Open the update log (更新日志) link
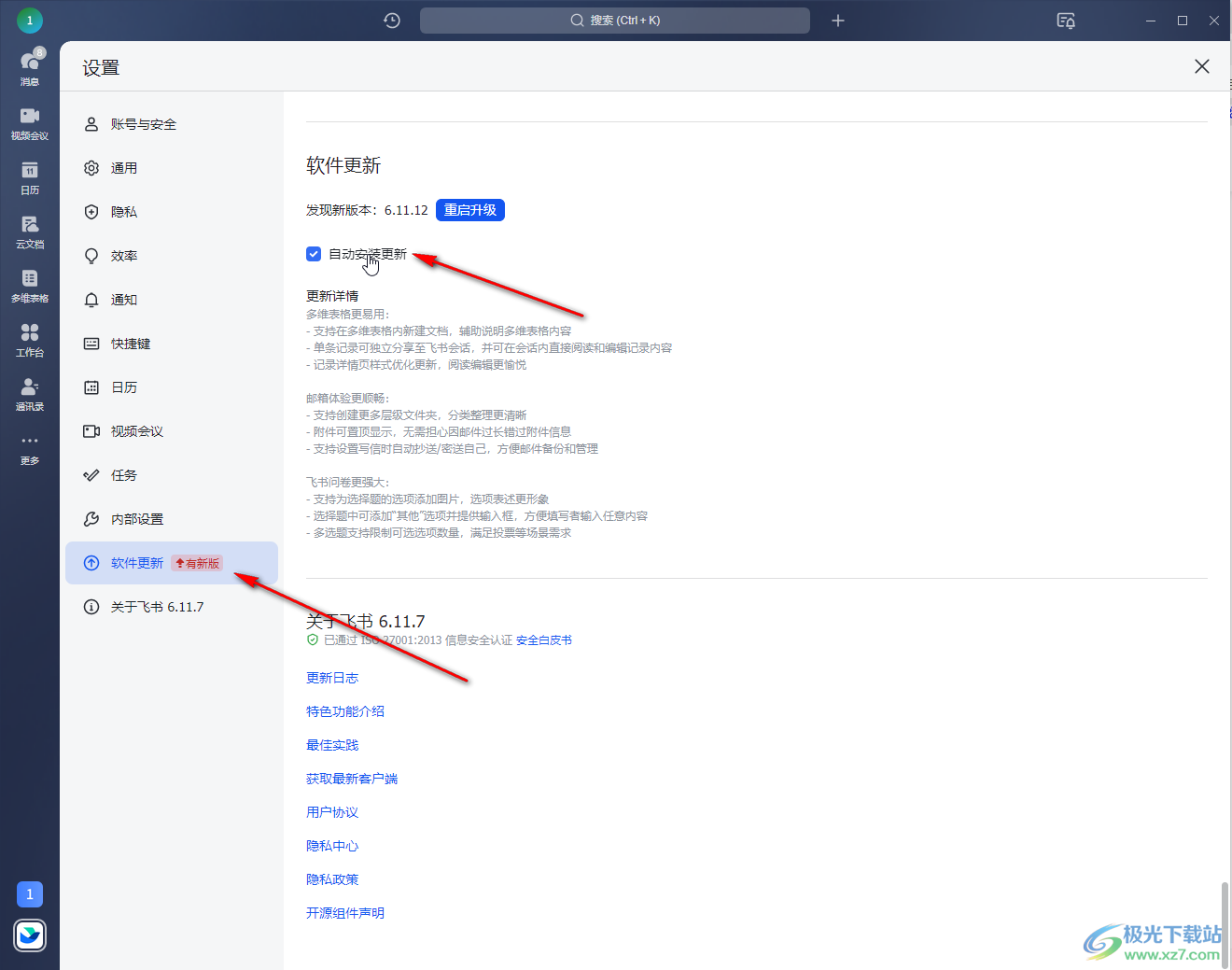Image resolution: width=1232 pixels, height=970 pixels. 332,678
